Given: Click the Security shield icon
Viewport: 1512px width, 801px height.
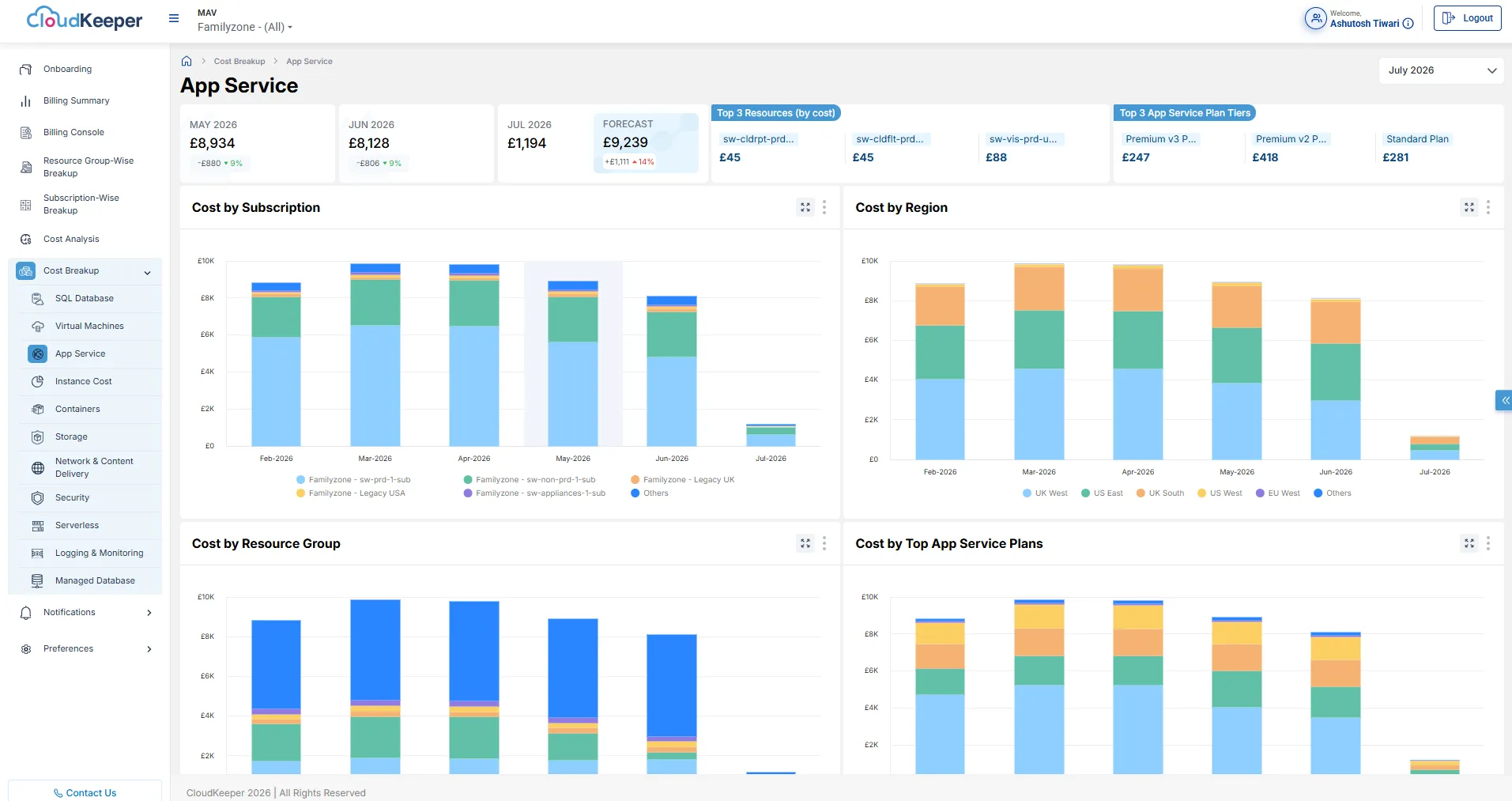Looking at the screenshot, I should (x=38, y=498).
